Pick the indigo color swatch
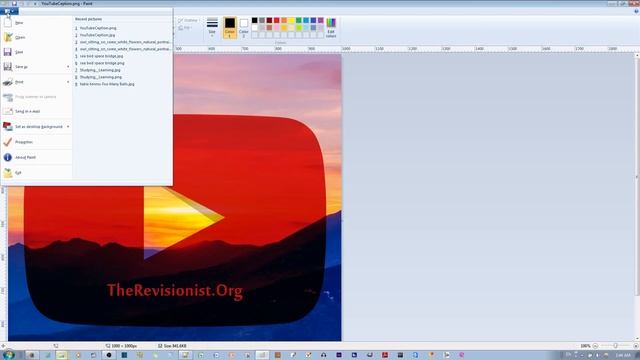This screenshot has height=360, width=640. pos(313,20)
